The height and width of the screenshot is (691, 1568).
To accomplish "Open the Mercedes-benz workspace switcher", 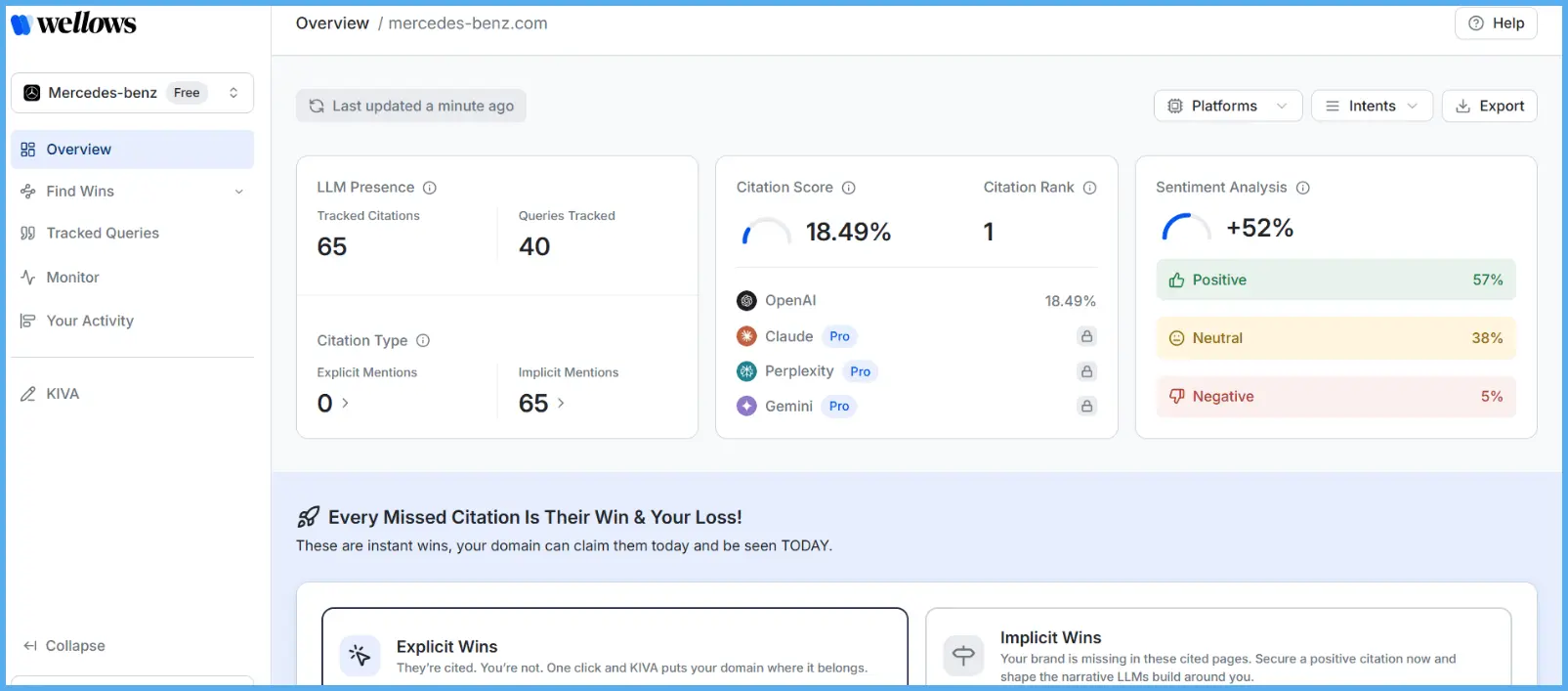I will [x=132, y=93].
